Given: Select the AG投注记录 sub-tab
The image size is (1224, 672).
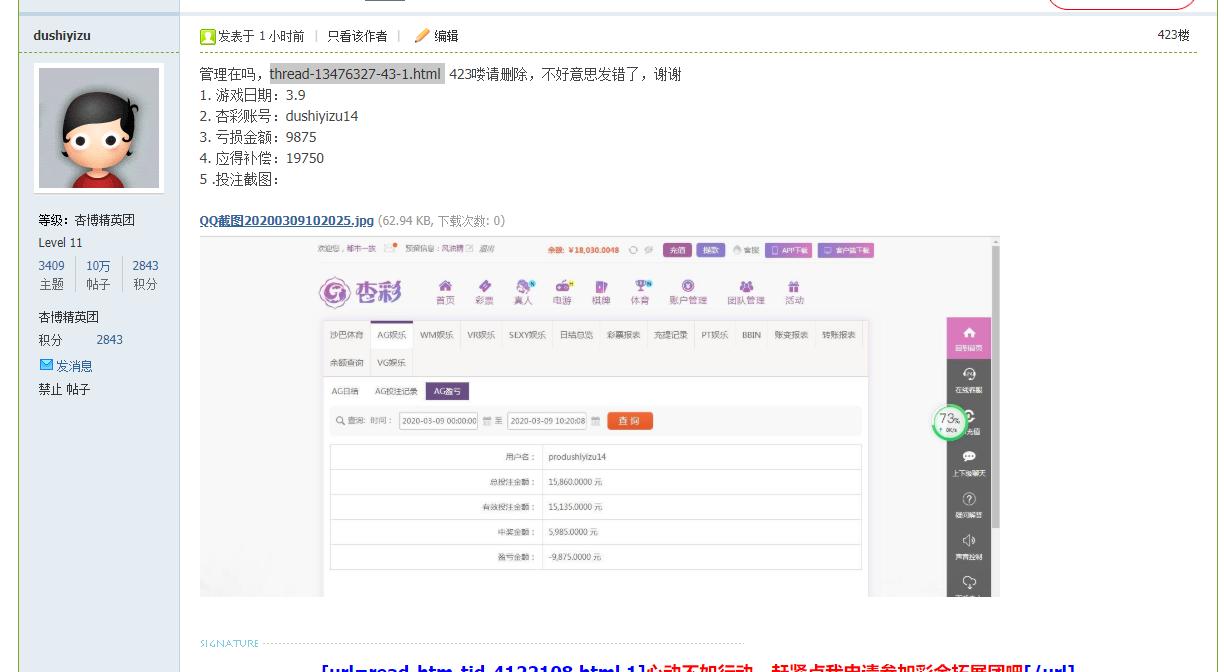Looking at the screenshot, I should (396, 391).
